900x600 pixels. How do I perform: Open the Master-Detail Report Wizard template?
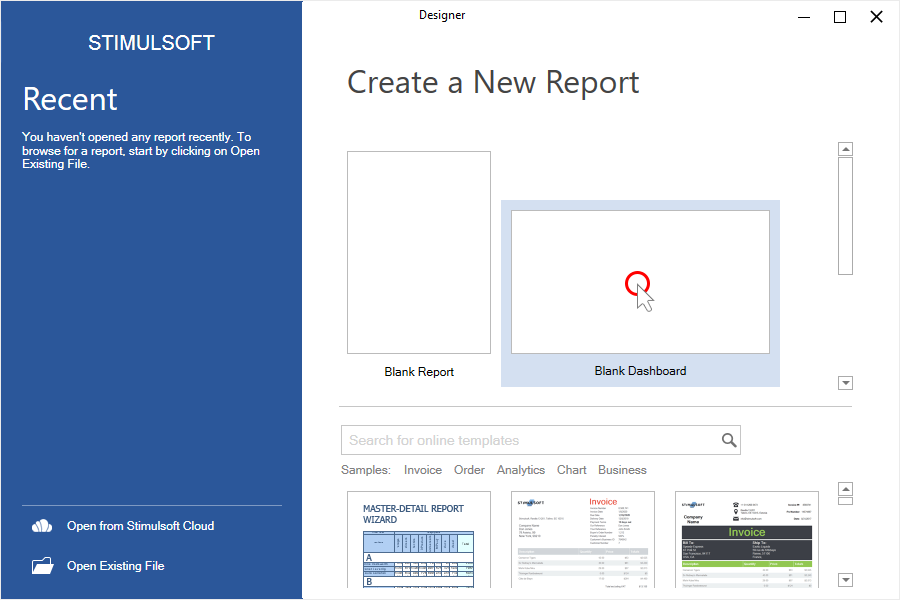pyautogui.click(x=419, y=540)
